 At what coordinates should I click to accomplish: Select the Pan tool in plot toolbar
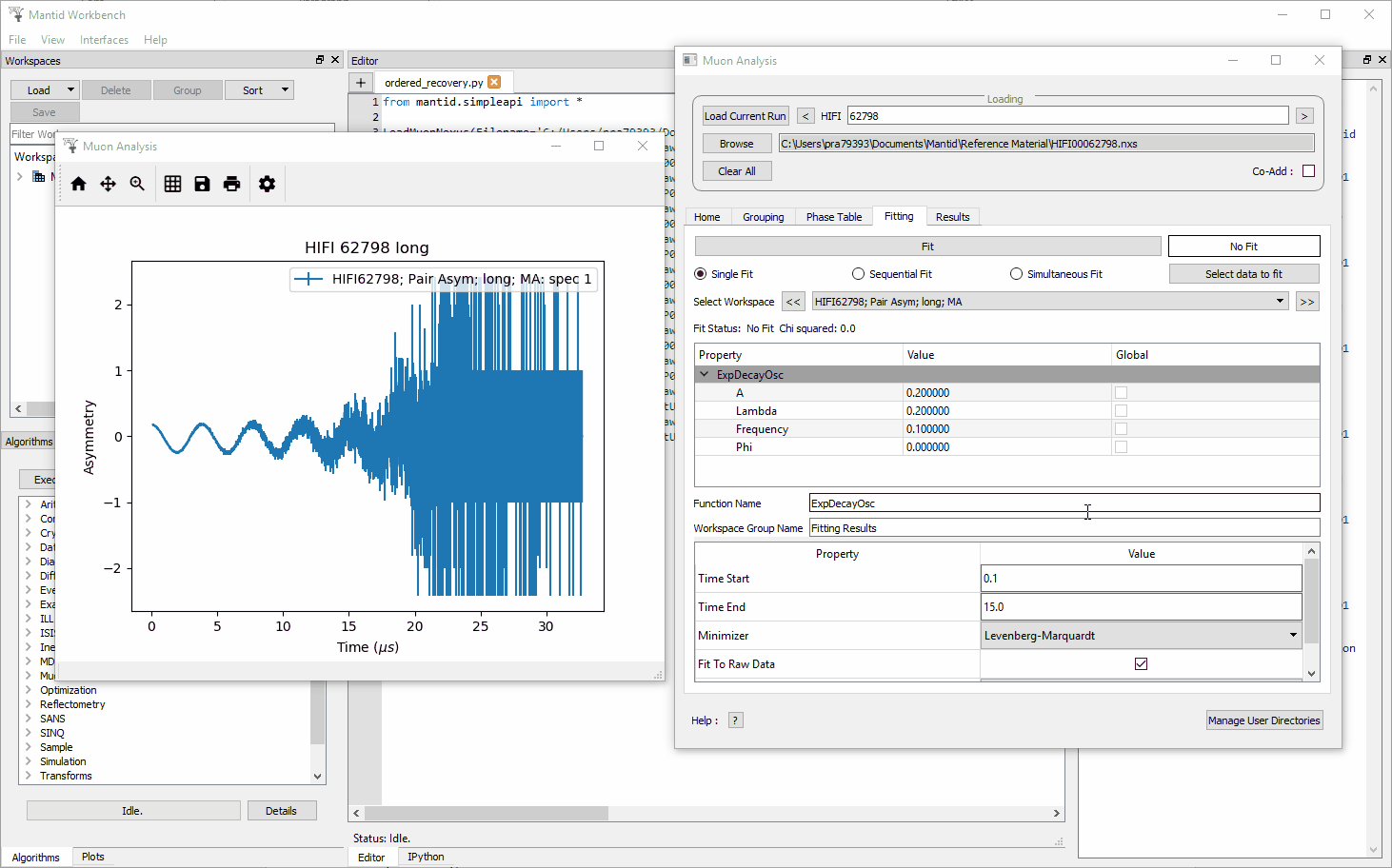pos(108,184)
